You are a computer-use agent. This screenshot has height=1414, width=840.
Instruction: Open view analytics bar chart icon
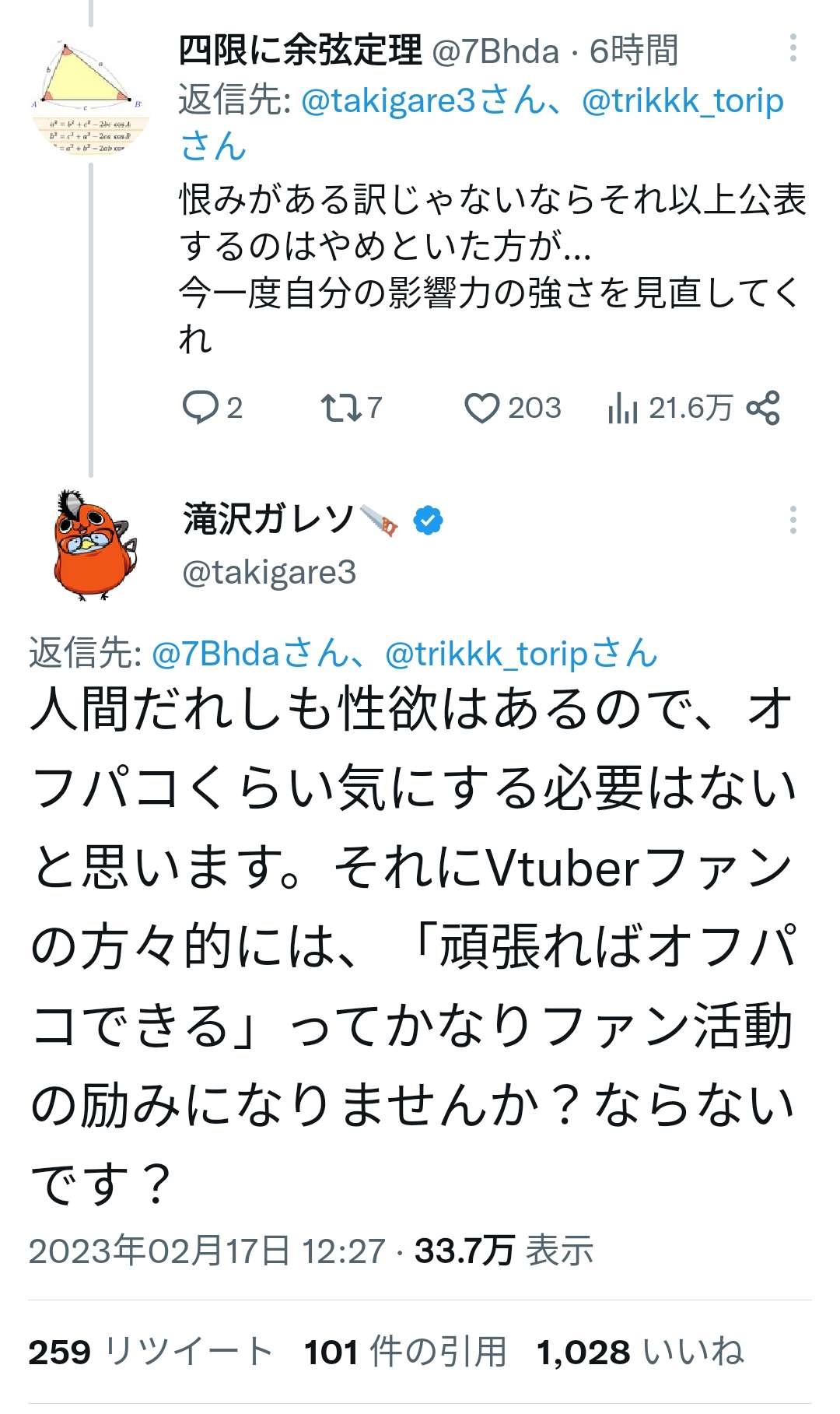coord(623,408)
